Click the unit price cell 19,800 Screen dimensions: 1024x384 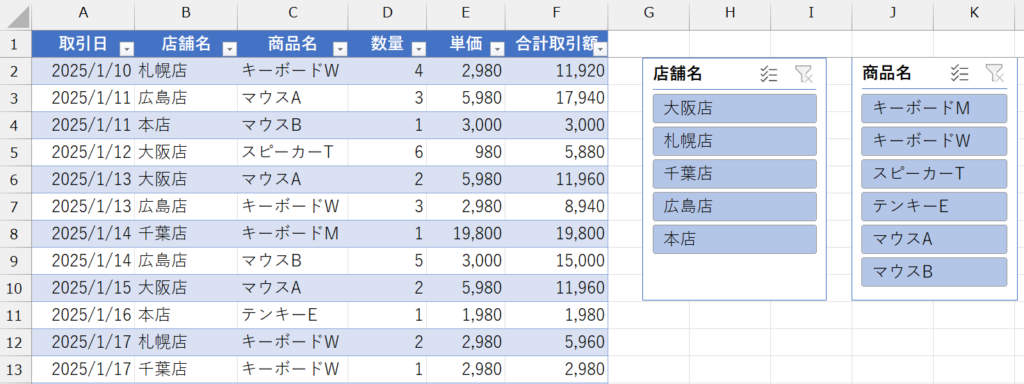pos(466,233)
